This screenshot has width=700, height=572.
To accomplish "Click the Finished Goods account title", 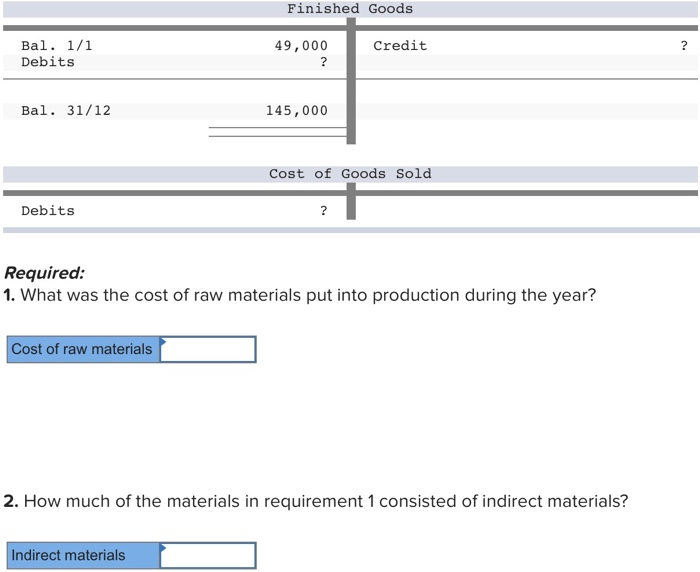I will [349, 9].
